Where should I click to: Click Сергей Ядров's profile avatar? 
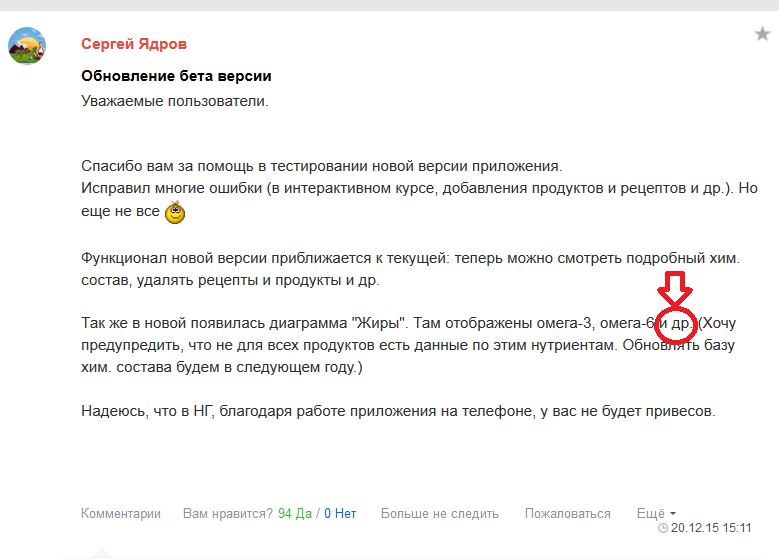pos(27,46)
